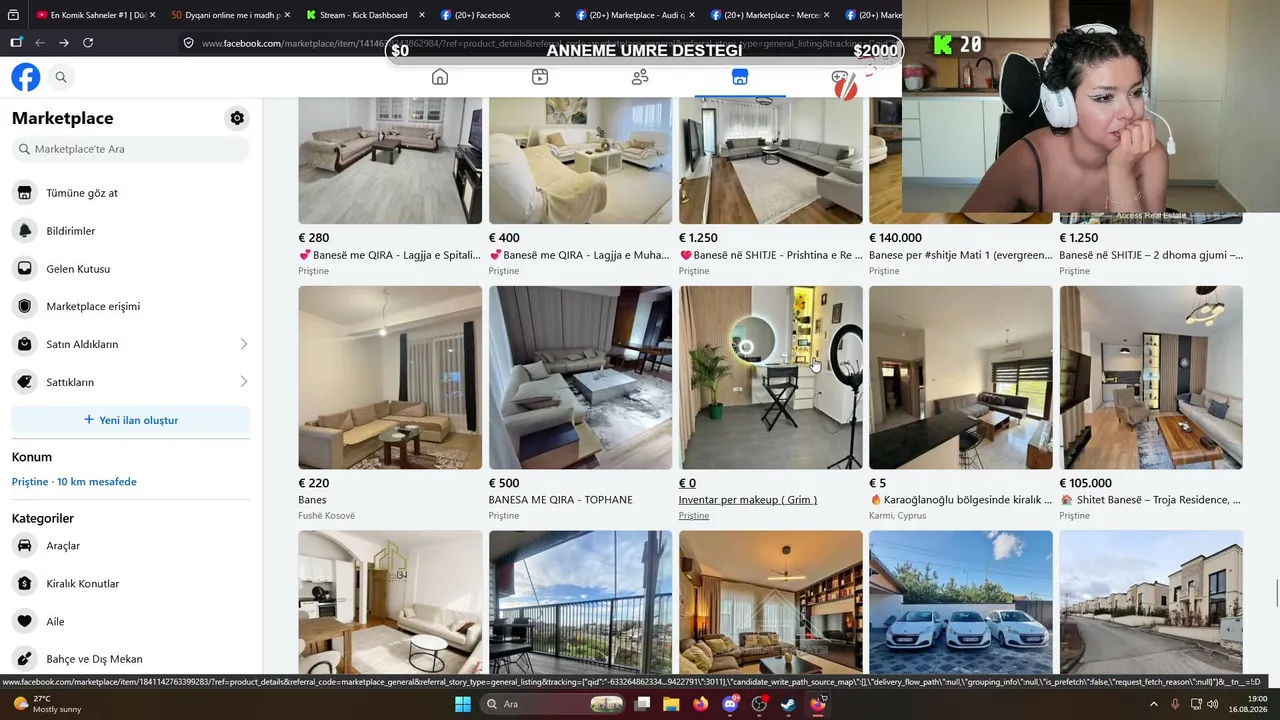Click the Marketplace erişimi shield icon
The width and height of the screenshot is (1280, 720).
click(x=25, y=306)
